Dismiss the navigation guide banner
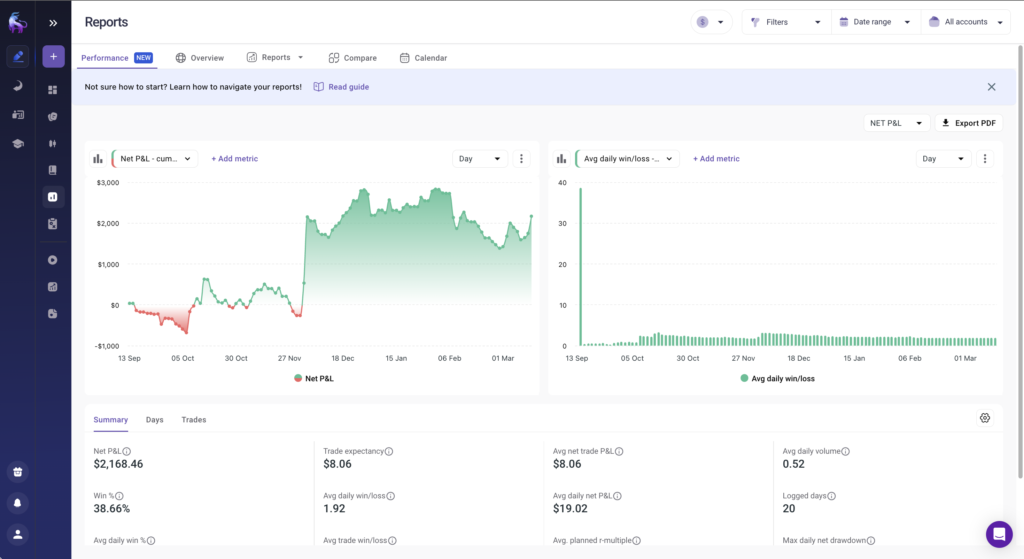 [991, 87]
